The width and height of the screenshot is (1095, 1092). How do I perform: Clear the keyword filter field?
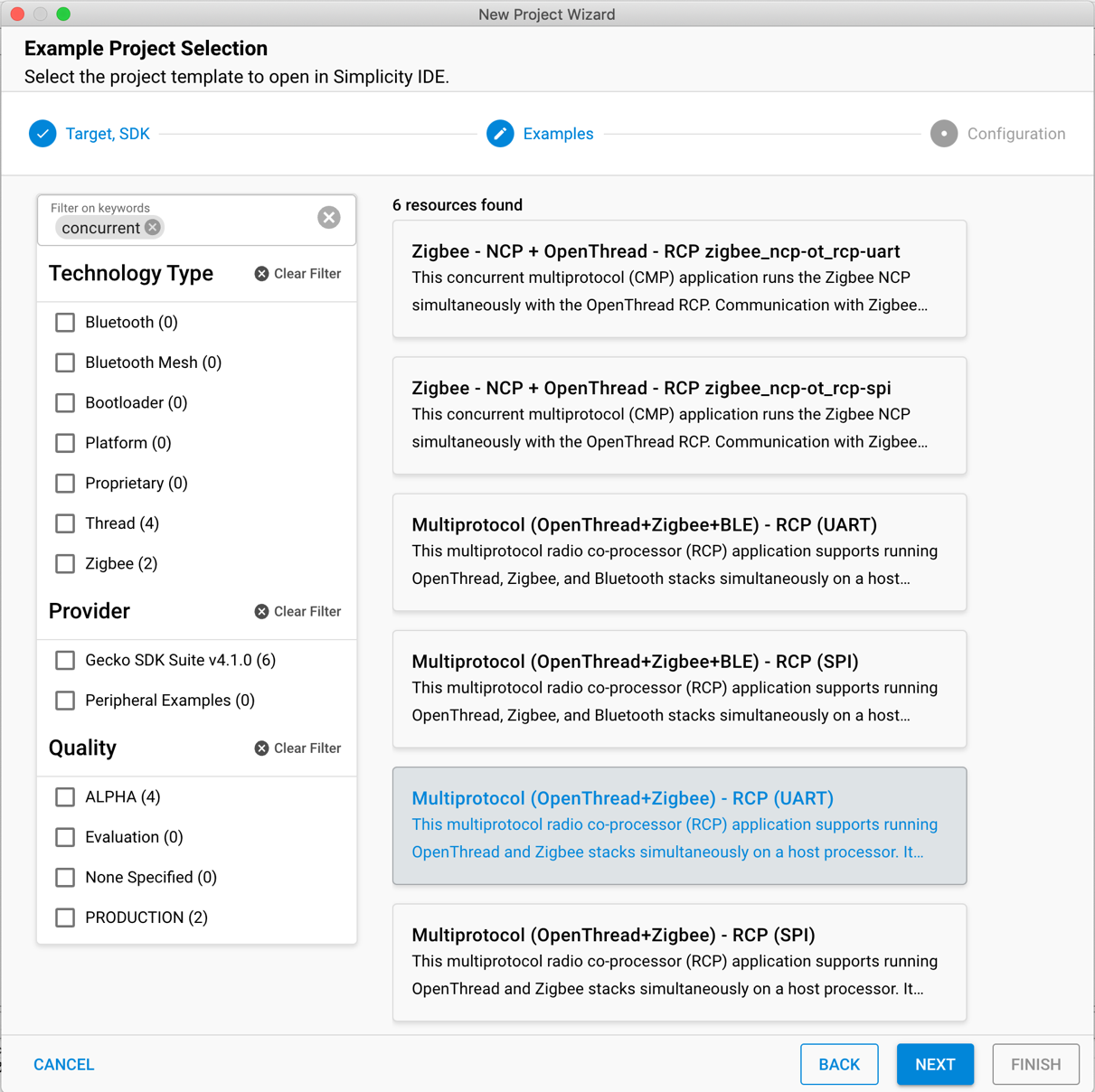(329, 217)
